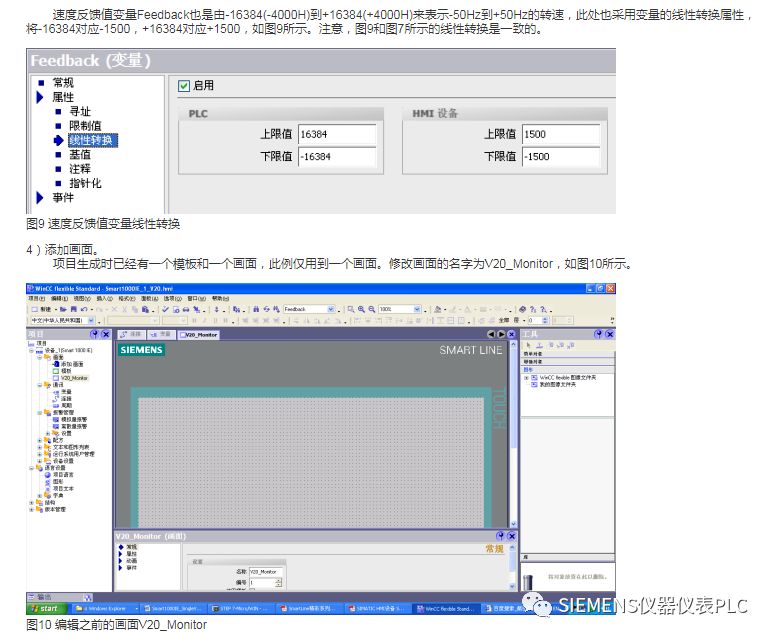Click next tab right arrow
Screen dimensions: 772x639
(501, 334)
